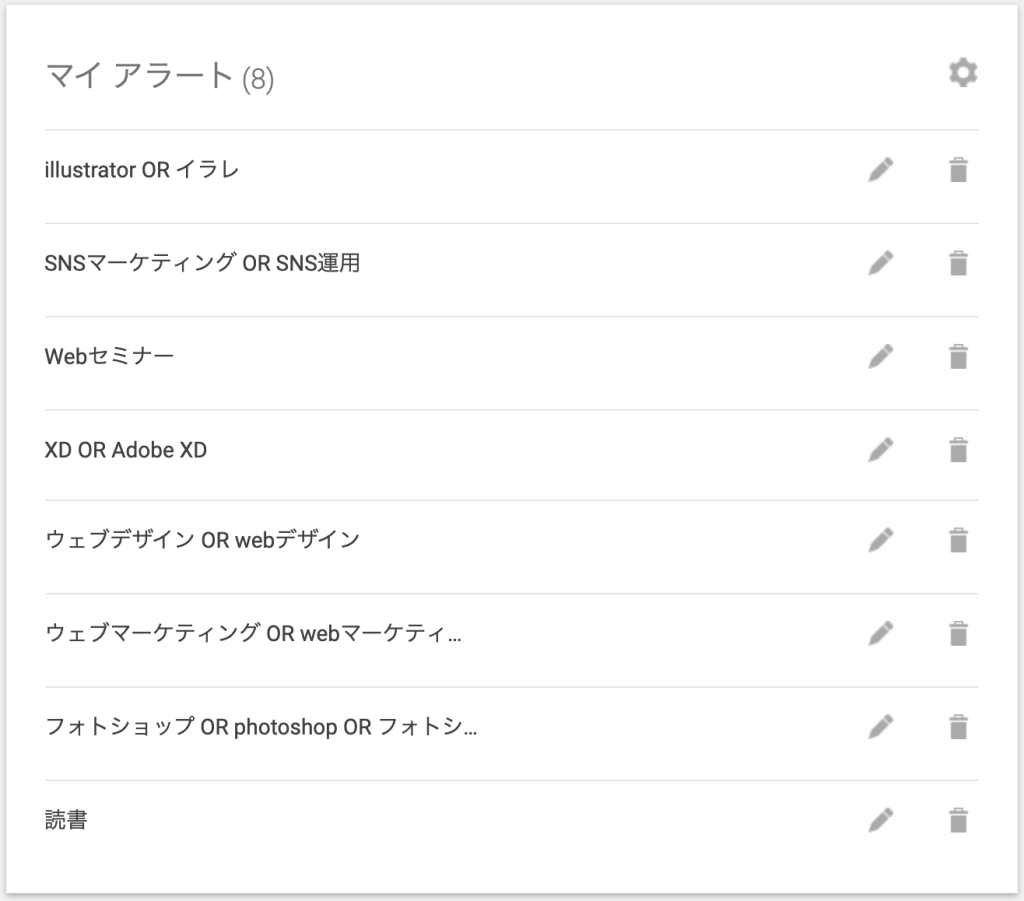Edit the illustrator OR イラレ alert
This screenshot has height=901, width=1024.
click(880, 170)
